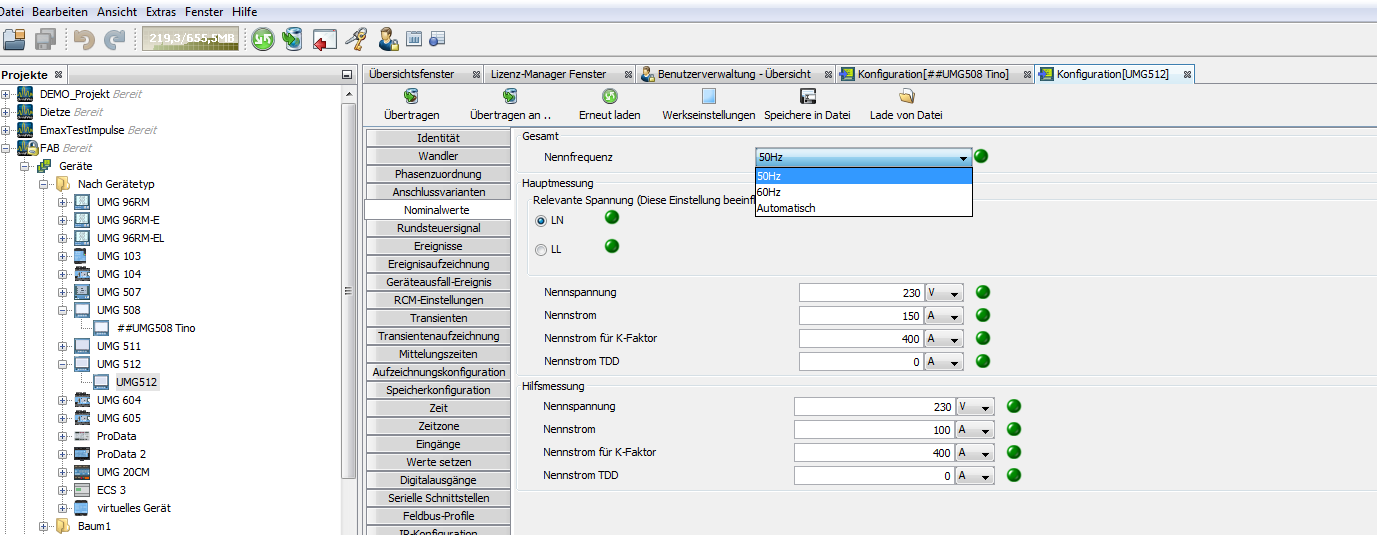The height and width of the screenshot is (535, 1377).
Task: Choose 60Hz from the Nennfrequenz list
Action: pos(769,192)
